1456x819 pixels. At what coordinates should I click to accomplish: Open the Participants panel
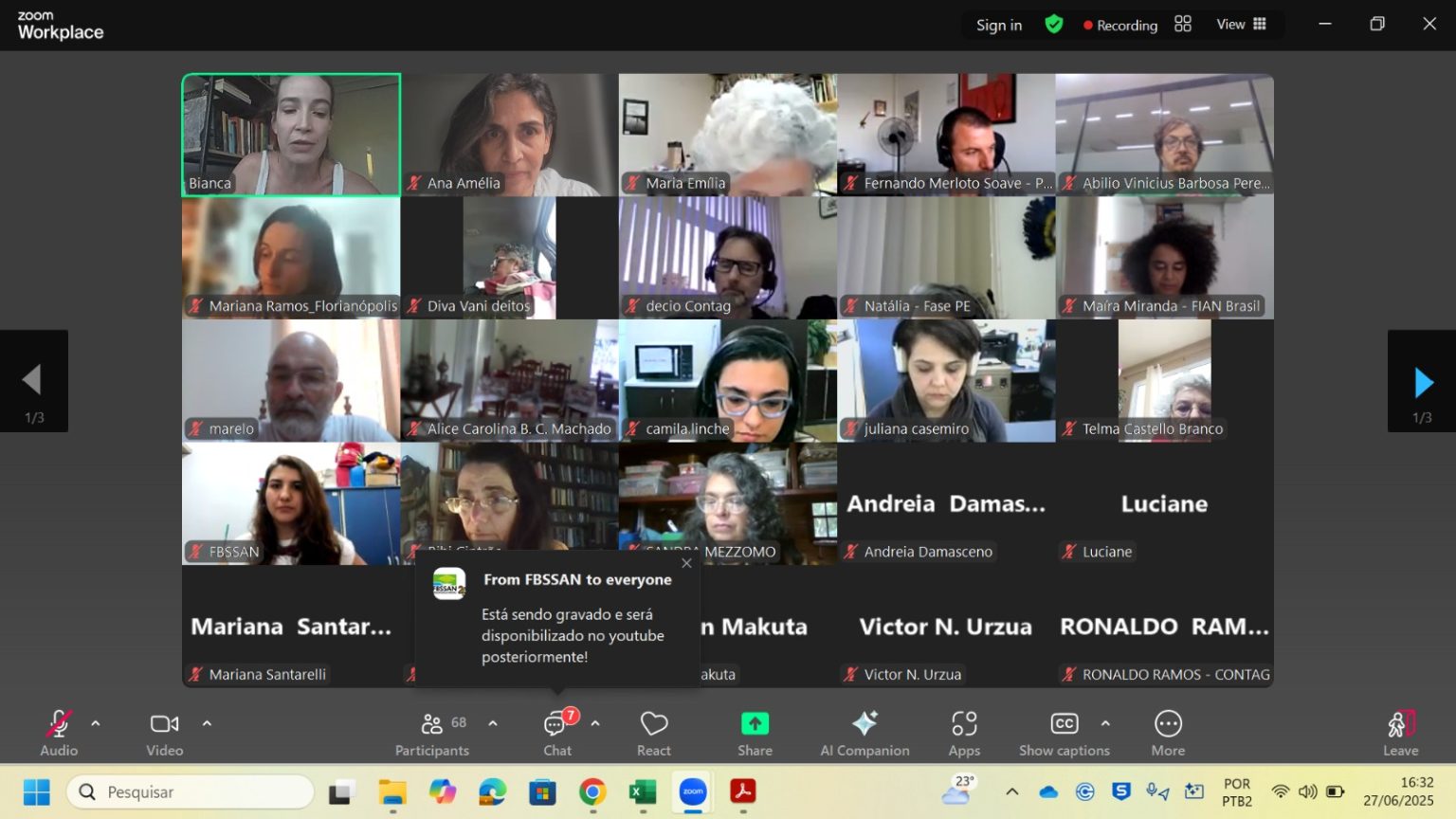pyautogui.click(x=432, y=732)
